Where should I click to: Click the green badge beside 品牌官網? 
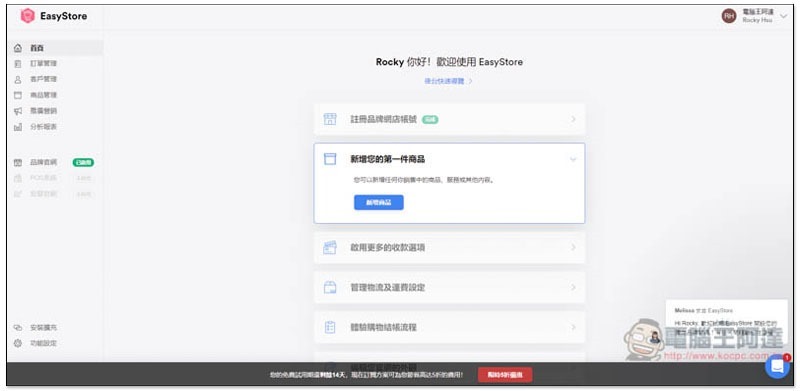pos(83,162)
